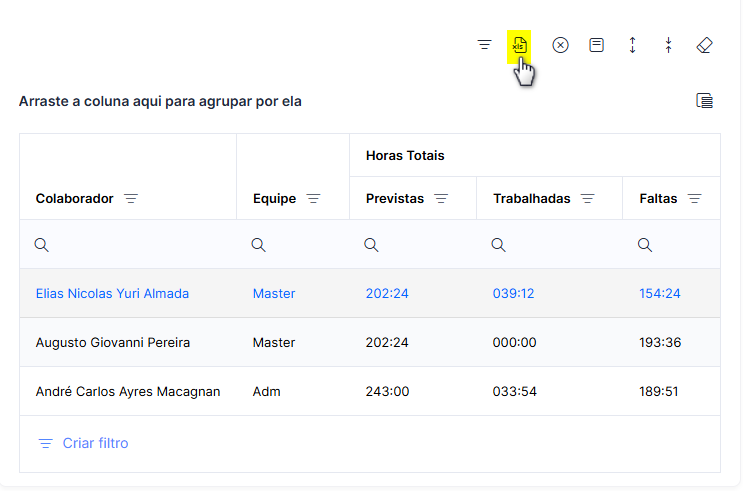The height and width of the screenshot is (491, 743).
Task: Click 039:12 Trabalhadas value
Action: click(x=513, y=293)
